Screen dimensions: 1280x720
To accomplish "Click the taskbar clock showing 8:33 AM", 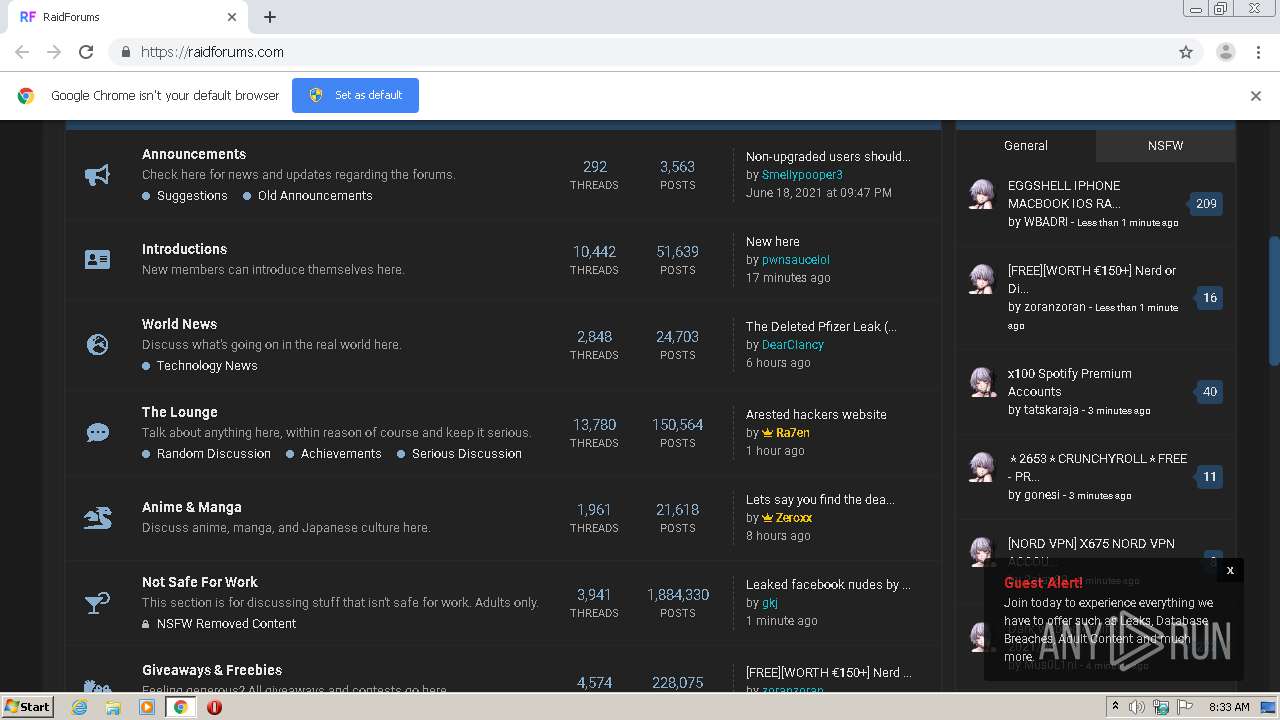I will click(1229, 707).
